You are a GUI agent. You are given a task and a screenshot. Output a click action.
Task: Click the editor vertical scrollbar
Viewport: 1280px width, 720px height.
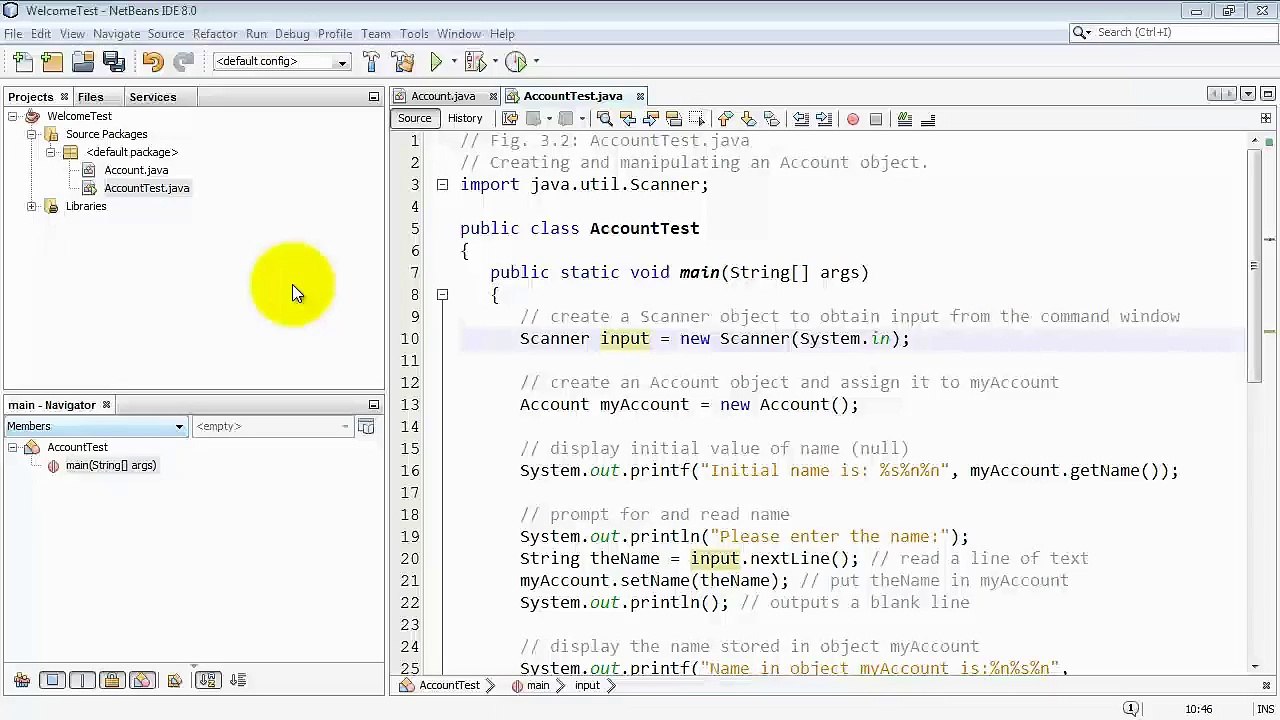[x=1254, y=265]
